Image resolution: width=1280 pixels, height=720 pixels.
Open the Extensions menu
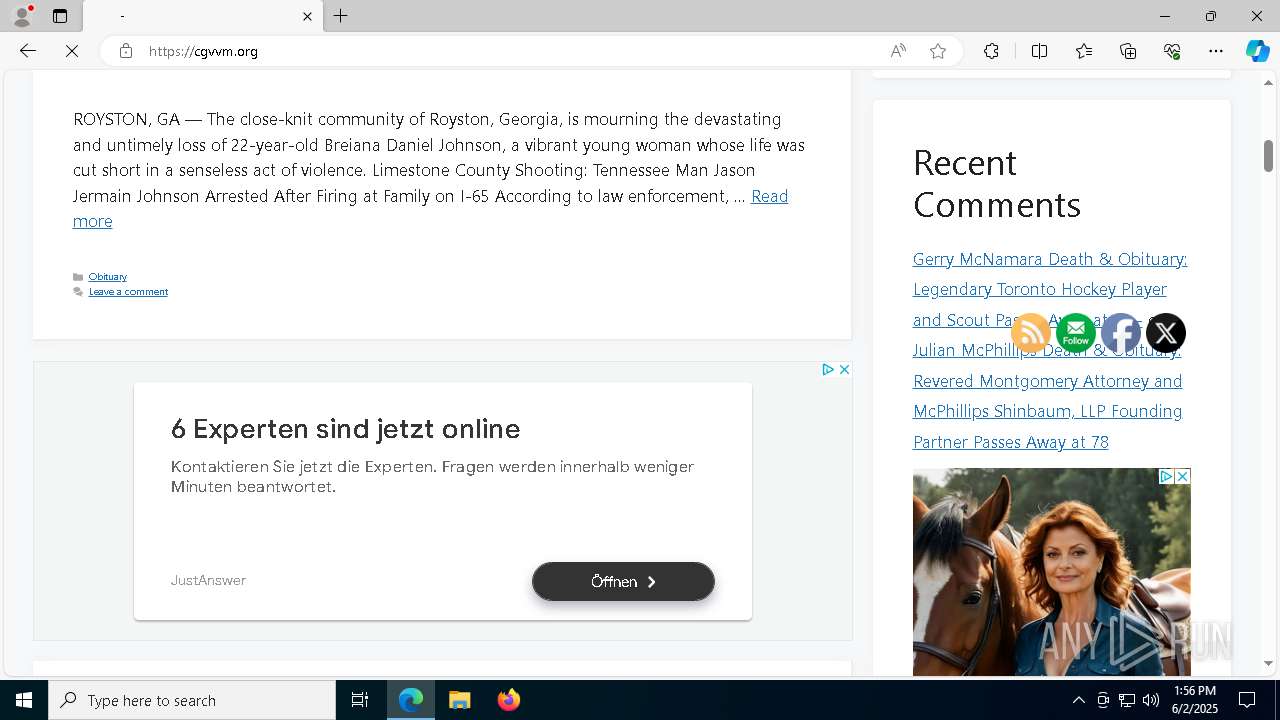991,51
